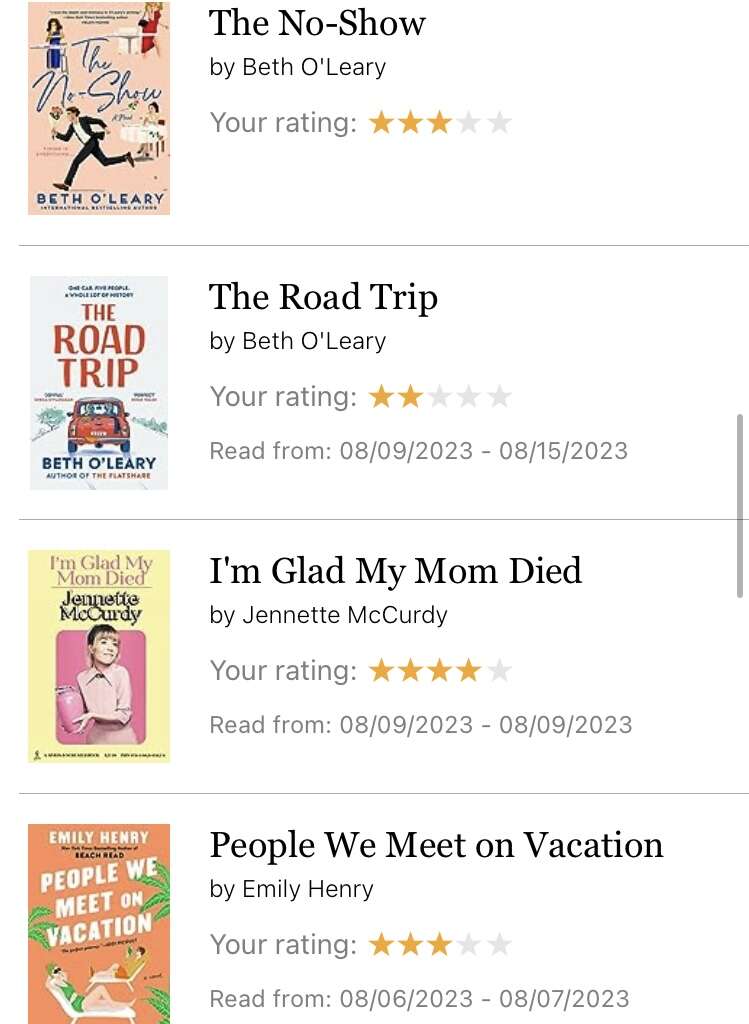
Task: Set The No-Show rating to five stars
Action: 499,123
